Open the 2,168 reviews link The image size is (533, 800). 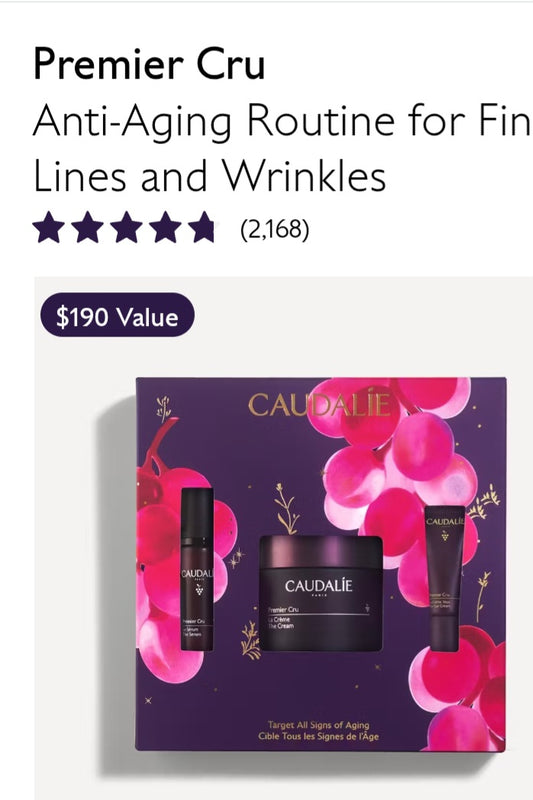(x=275, y=229)
